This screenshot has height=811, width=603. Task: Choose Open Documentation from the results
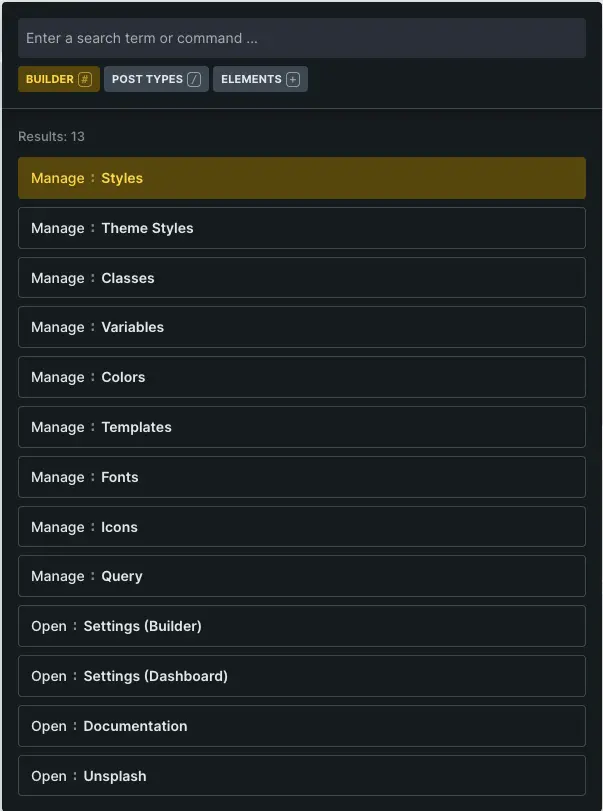(301, 726)
